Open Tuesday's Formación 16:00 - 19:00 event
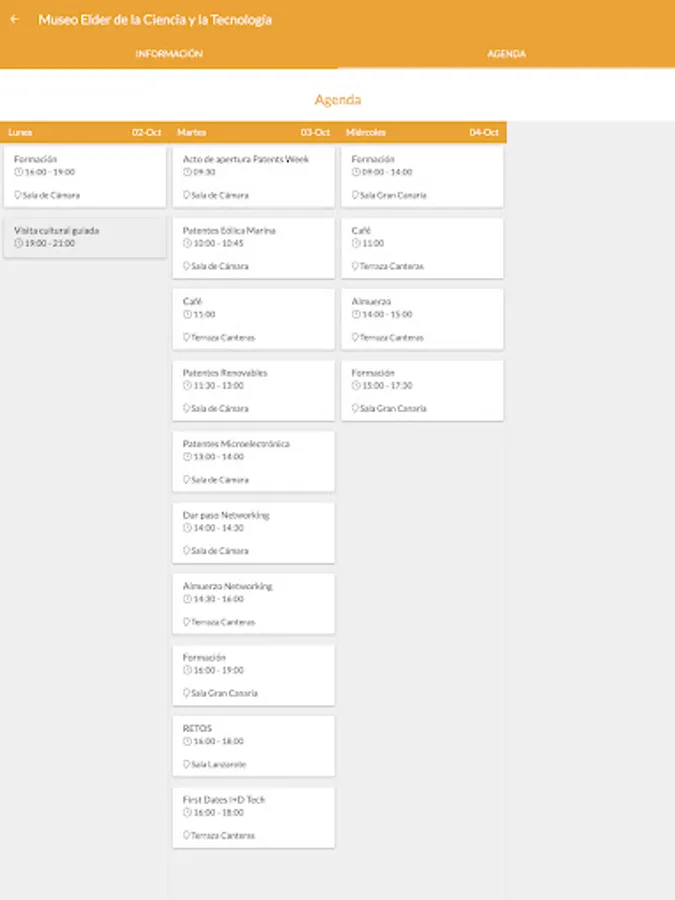 pyautogui.click(x=253, y=675)
